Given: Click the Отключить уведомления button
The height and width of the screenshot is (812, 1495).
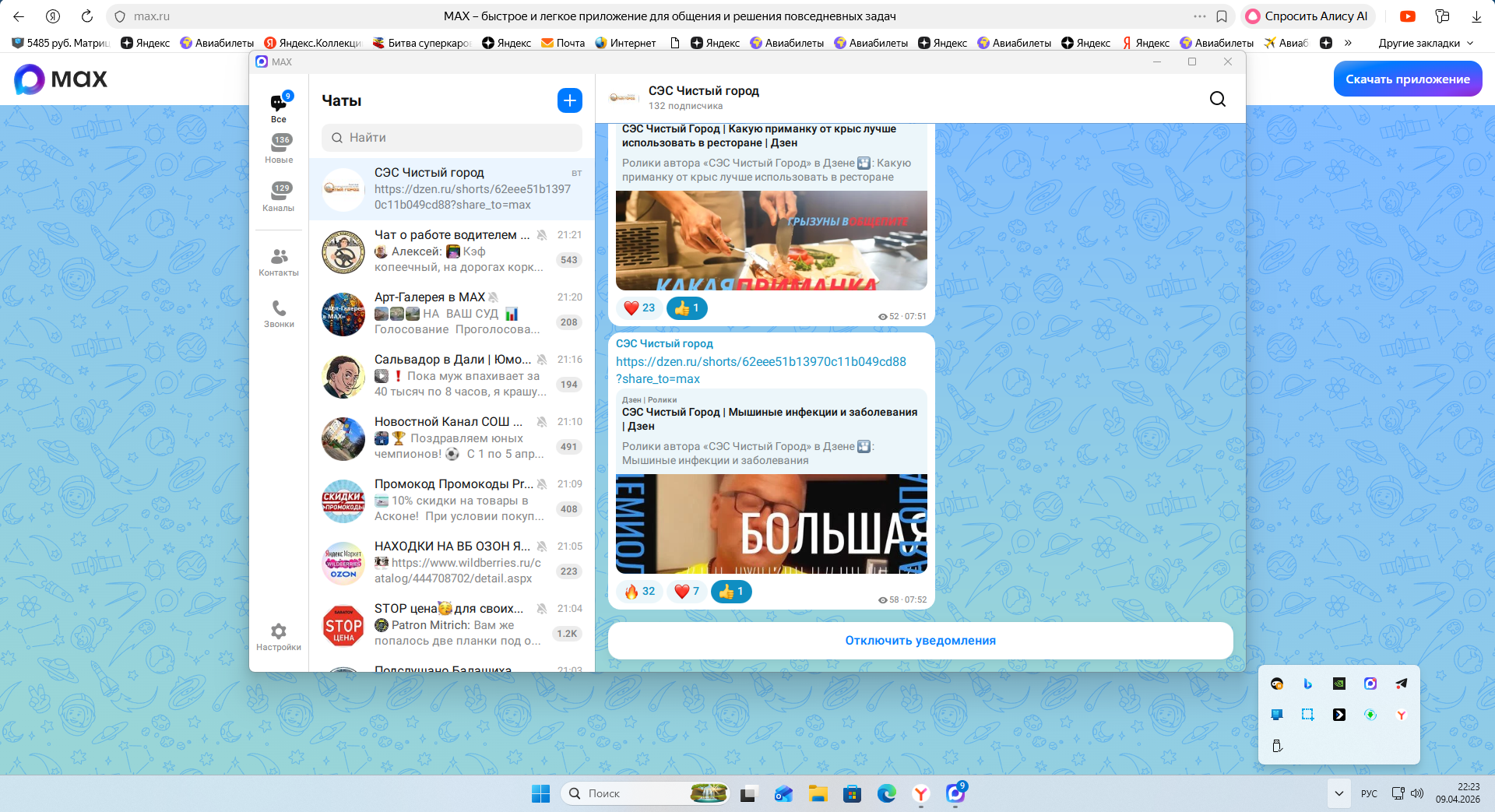Looking at the screenshot, I should 920,641.
